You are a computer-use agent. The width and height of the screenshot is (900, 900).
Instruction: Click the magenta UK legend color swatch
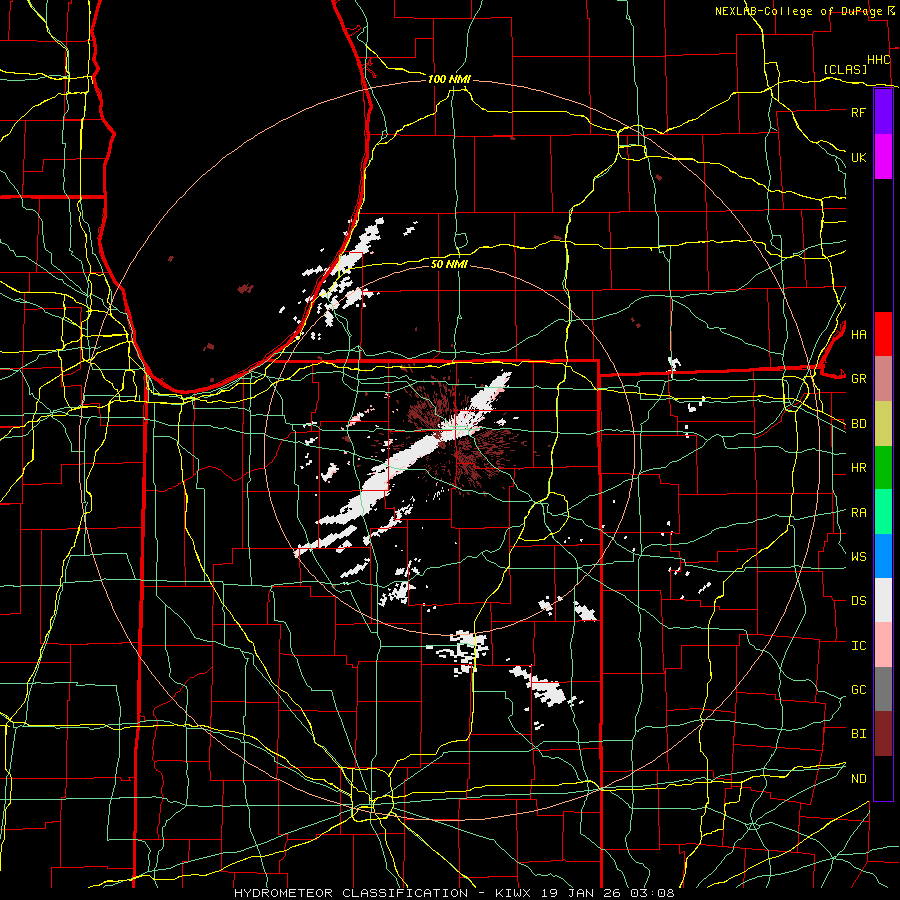(883, 157)
